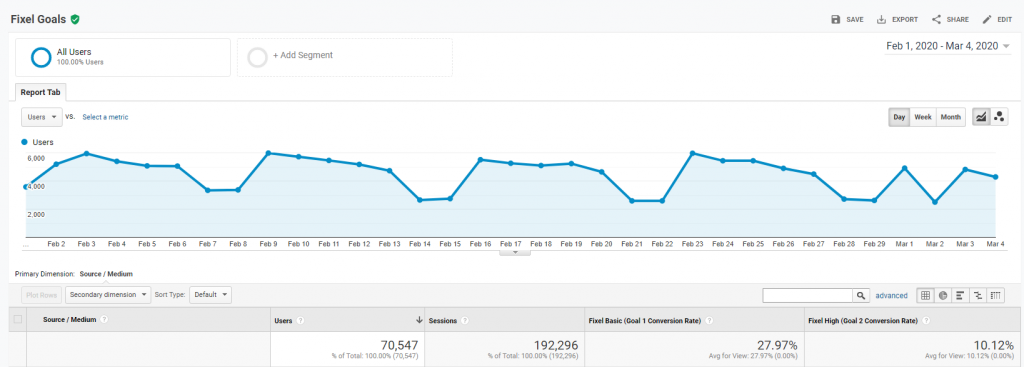Click the 10.12% conversion rate value
Image resolution: width=1024 pixels, height=367 pixels.
[992, 345]
